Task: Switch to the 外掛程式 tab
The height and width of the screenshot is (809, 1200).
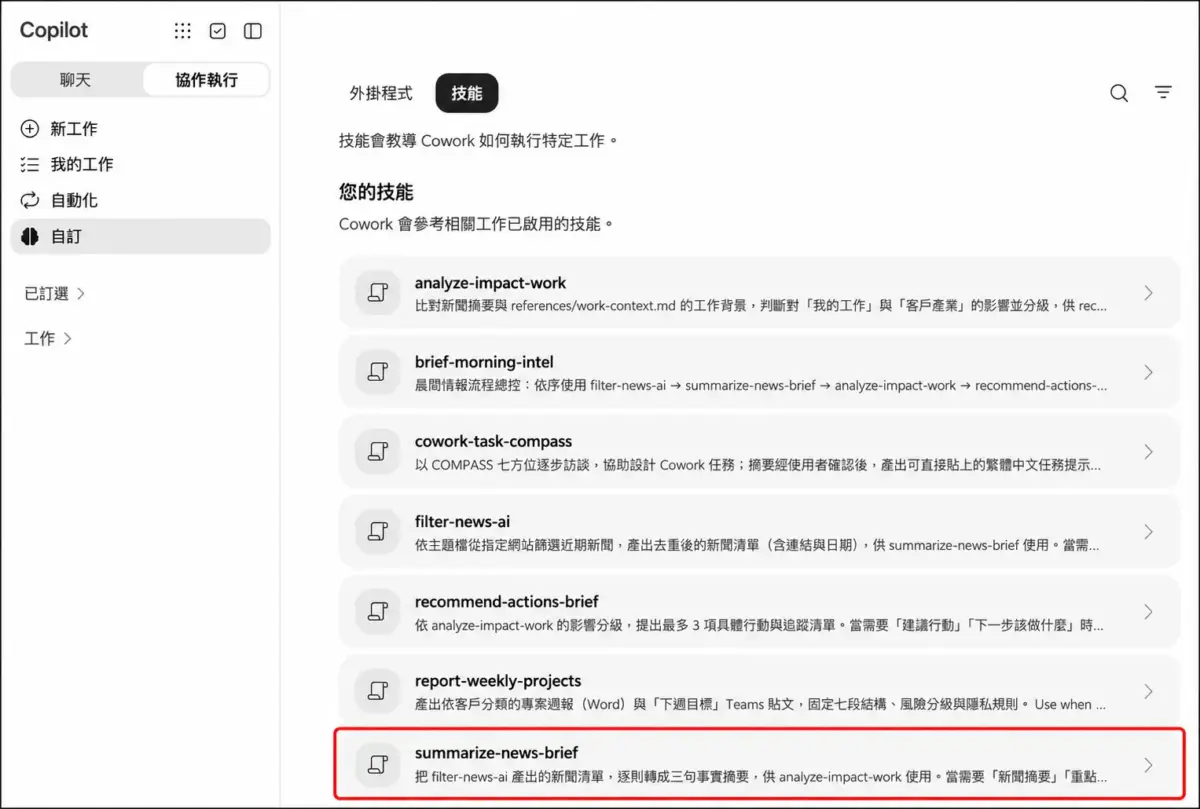Action: click(x=381, y=93)
